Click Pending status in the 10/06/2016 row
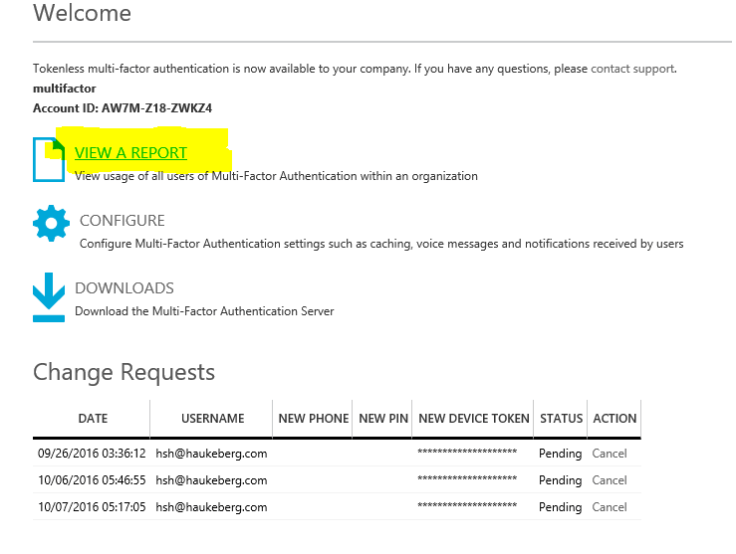Viewport: 736px width, 554px height. pyautogui.click(x=560, y=481)
